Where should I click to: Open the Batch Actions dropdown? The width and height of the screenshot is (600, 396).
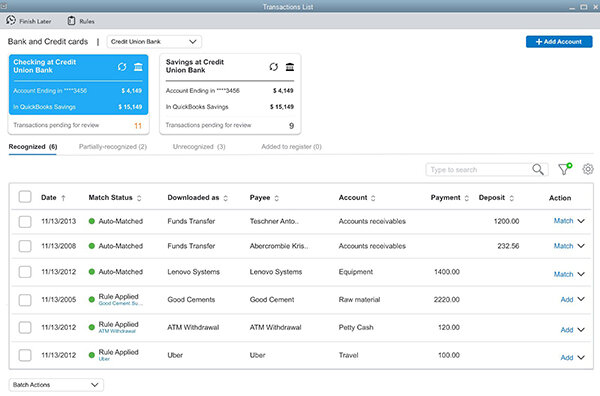pos(56,385)
